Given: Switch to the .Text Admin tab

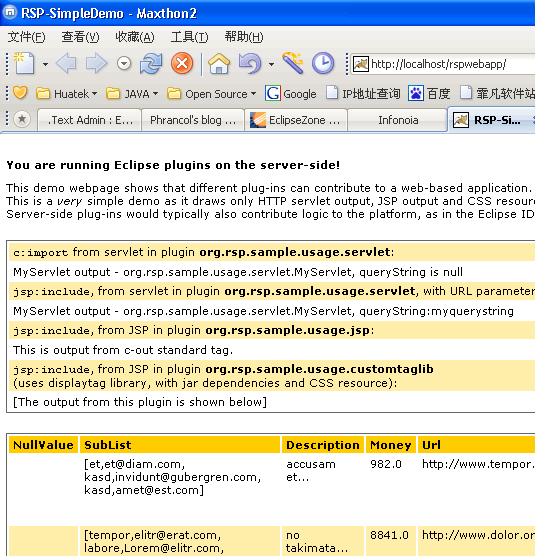Looking at the screenshot, I should point(89,120).
